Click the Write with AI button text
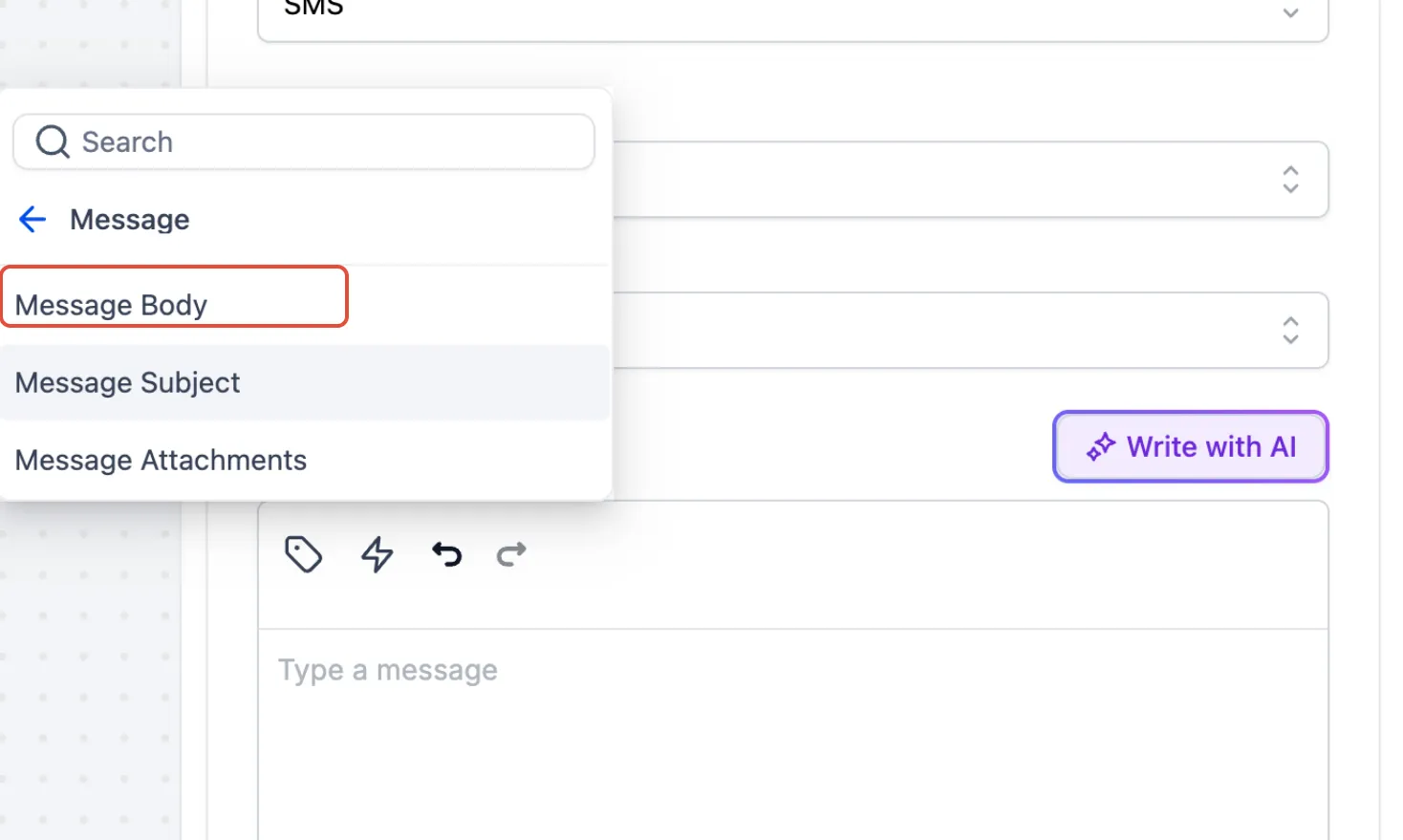The image size is (1403, 840). coord(1211,446)
